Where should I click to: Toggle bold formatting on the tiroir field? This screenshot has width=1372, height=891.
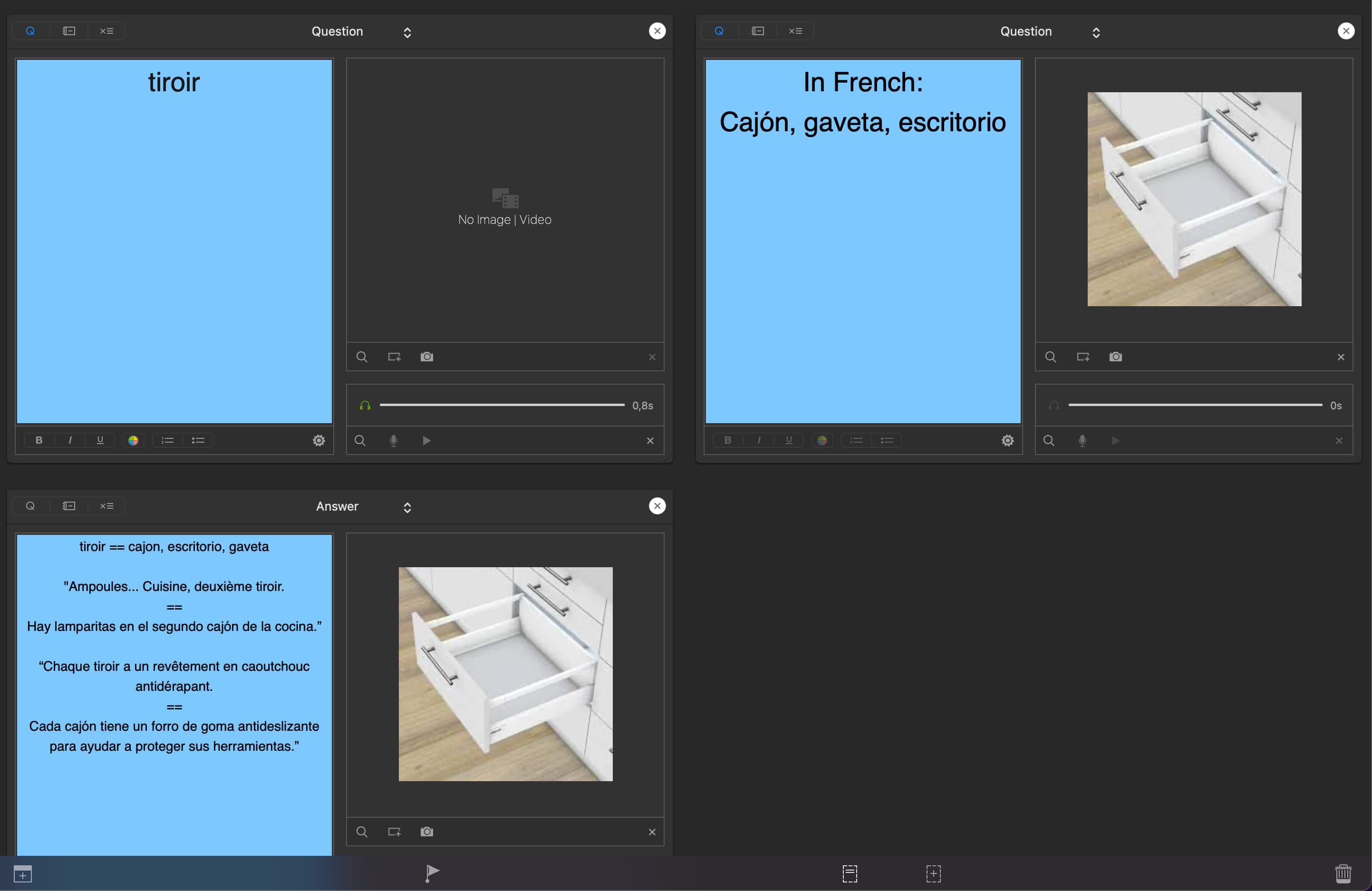pyautogui.click(x=38, y=440)
